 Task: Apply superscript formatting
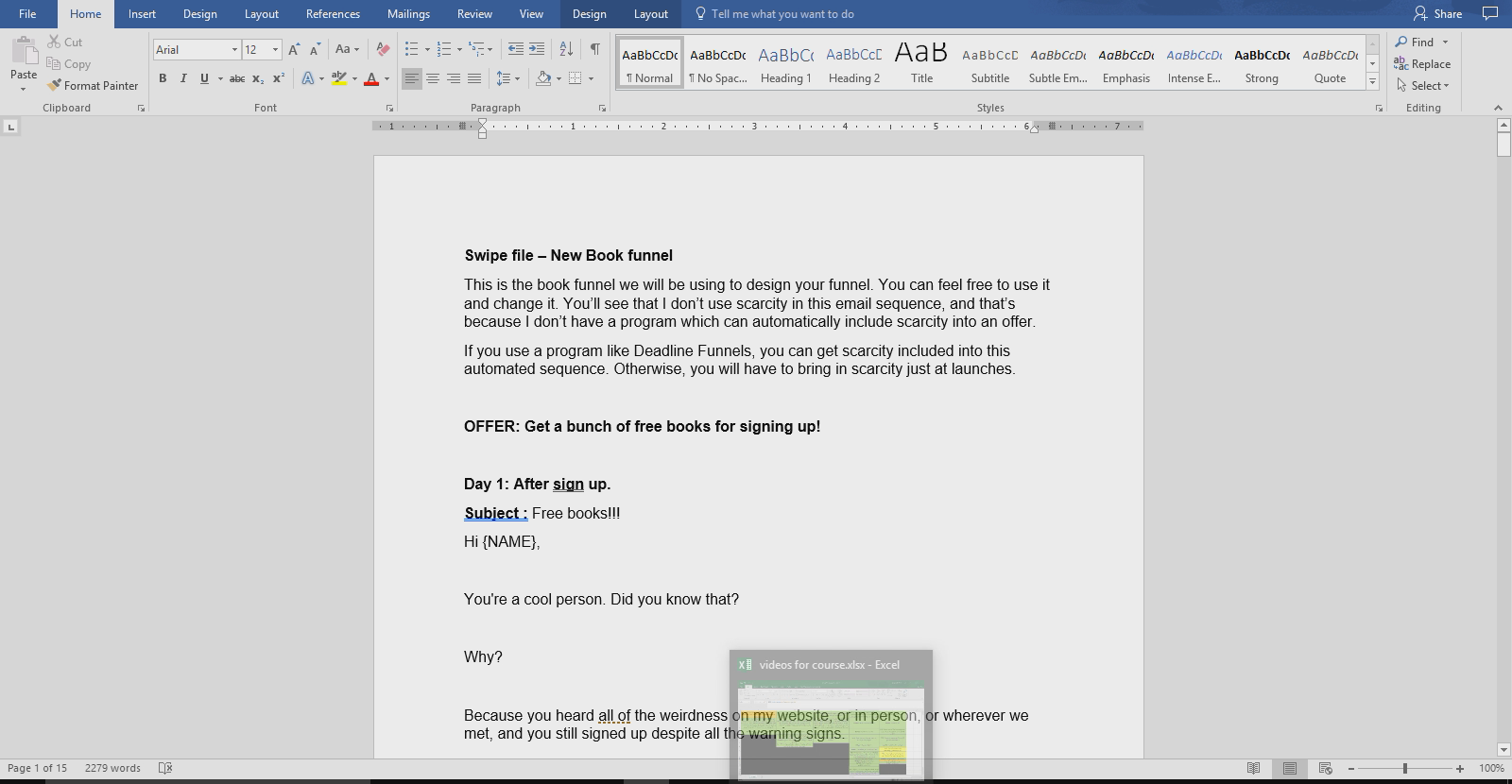(278, 78)
